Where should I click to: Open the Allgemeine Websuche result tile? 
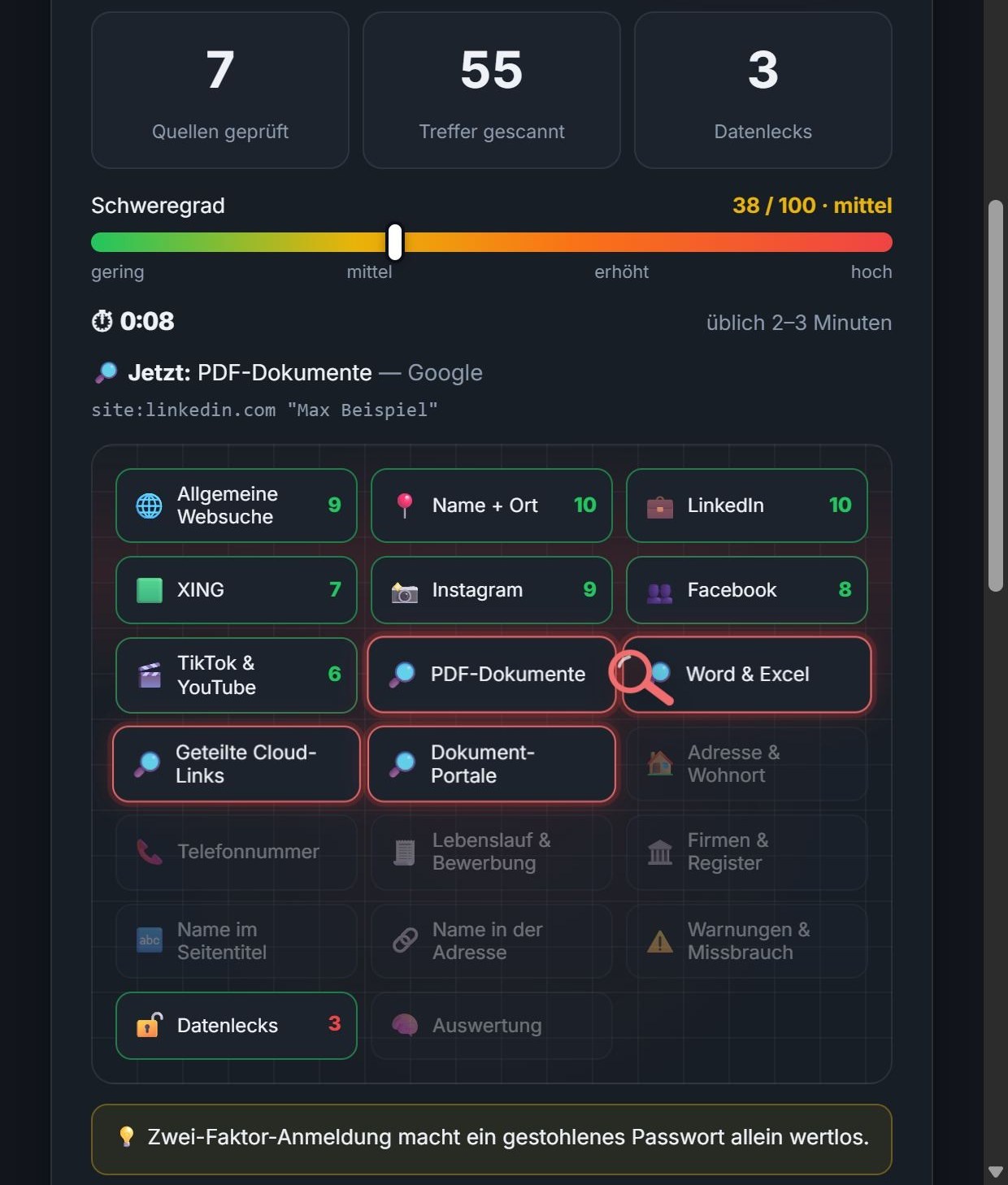tap(237, 506)
